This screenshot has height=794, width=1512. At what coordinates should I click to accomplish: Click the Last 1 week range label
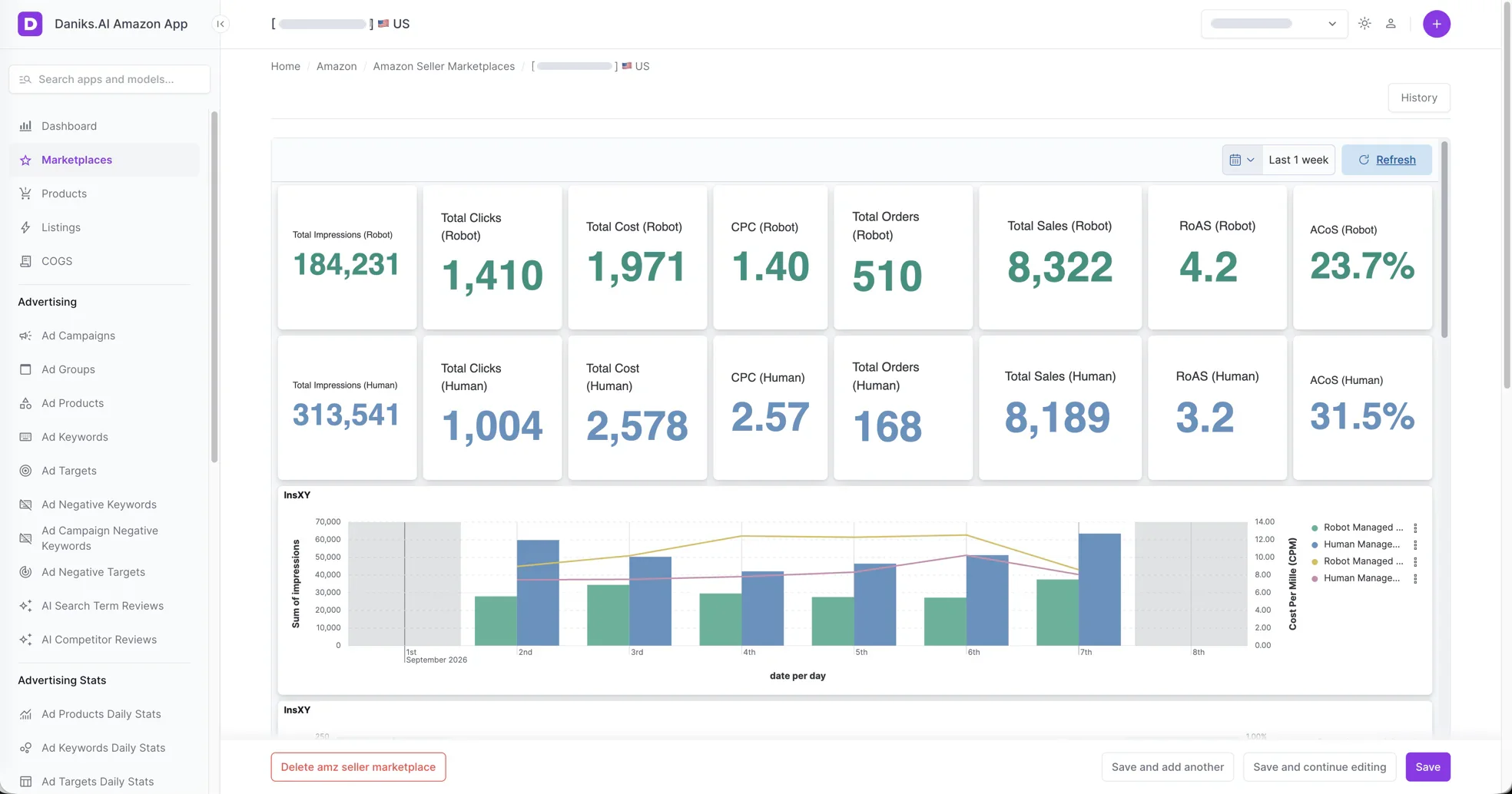tap(1298, 160)
